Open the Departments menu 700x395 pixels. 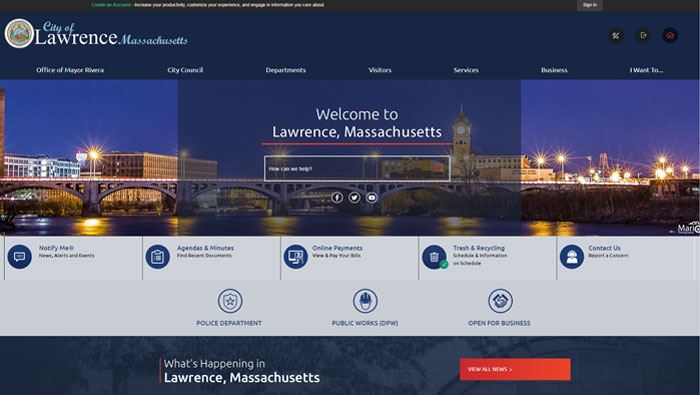click(x=286, y=70)
